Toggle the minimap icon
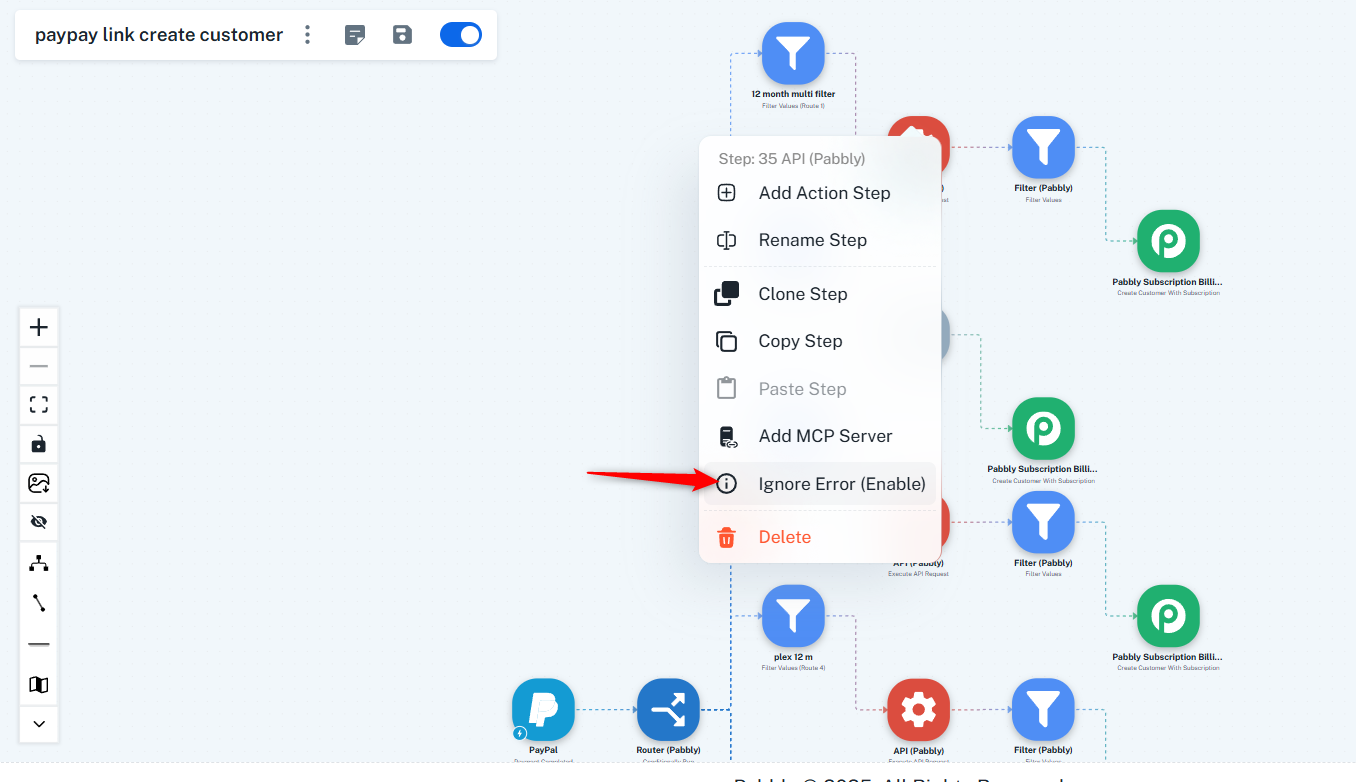The width and height of the screenshot is (1356, 782). [39, 685]
